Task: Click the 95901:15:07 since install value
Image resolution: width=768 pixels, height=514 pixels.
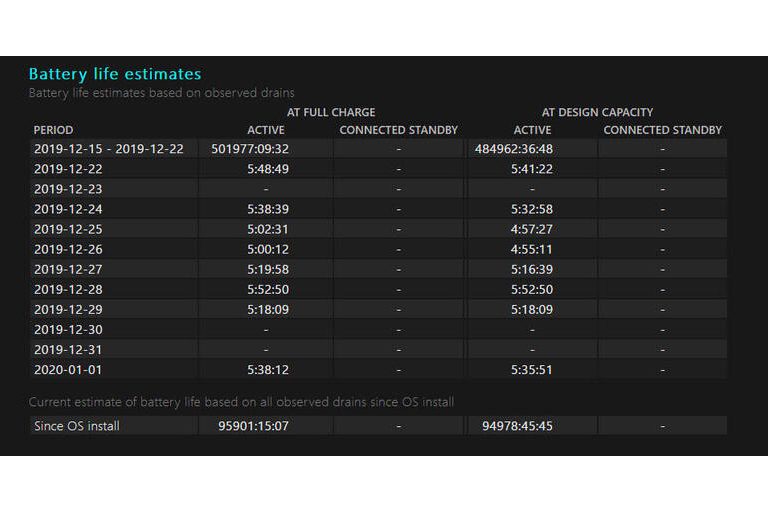Action: (x=253, y=426)
